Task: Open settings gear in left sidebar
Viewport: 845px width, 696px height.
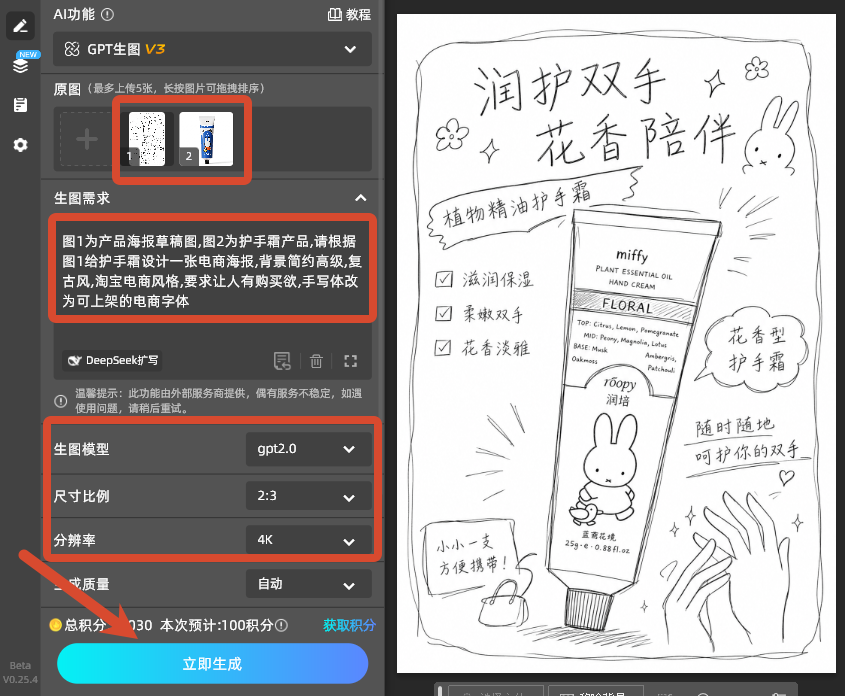Action: click(x=20, y=145)
